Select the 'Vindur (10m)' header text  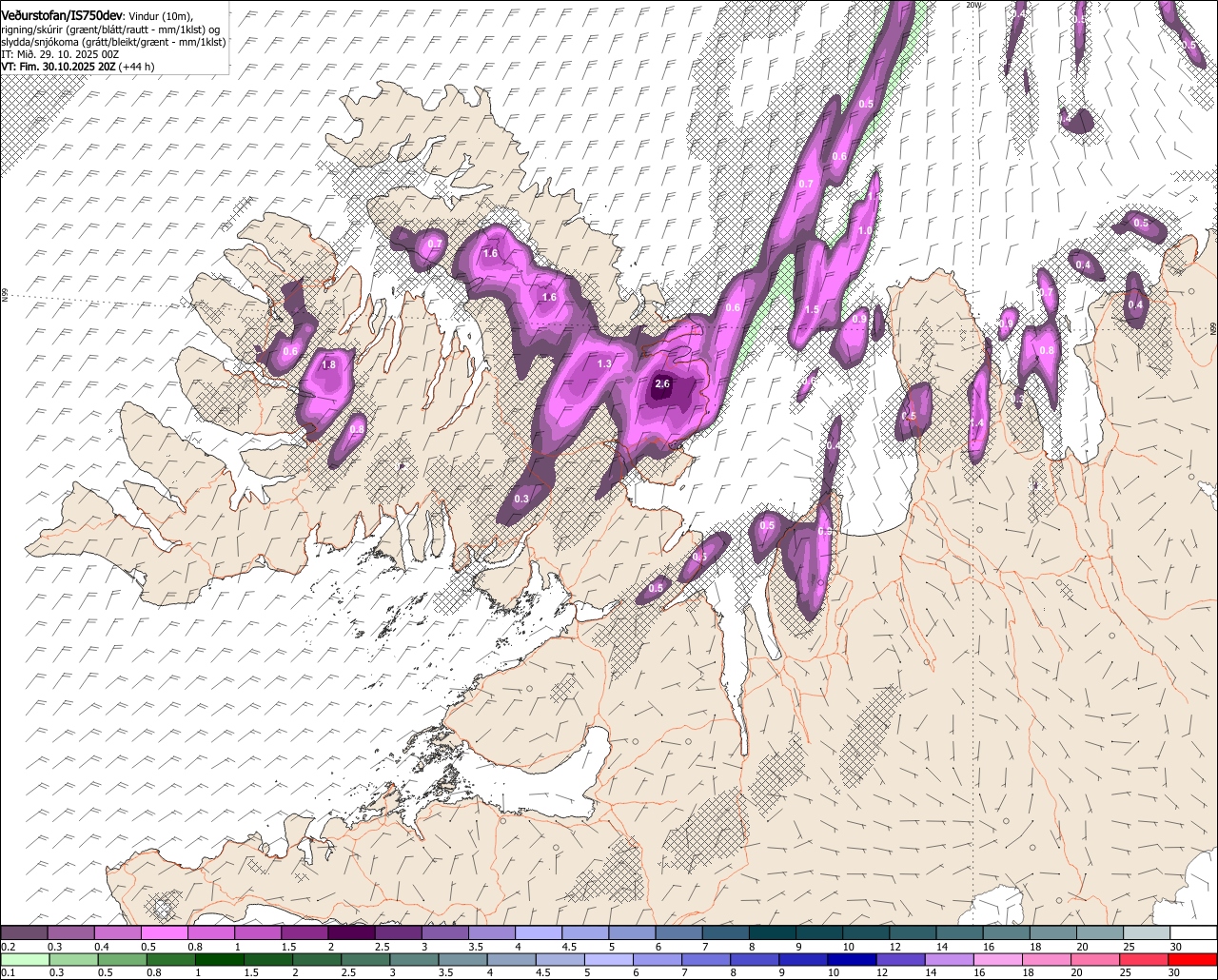[x=159, y=16]
